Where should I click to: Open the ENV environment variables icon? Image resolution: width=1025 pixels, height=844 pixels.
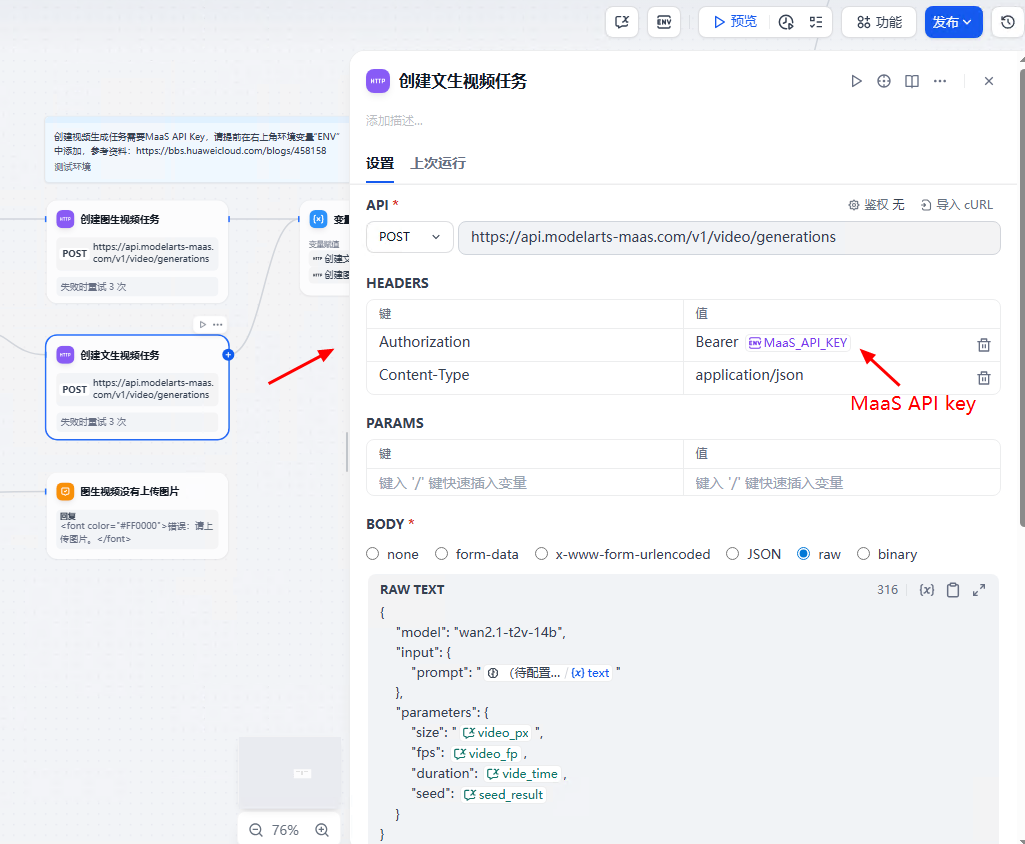[664, 22]
